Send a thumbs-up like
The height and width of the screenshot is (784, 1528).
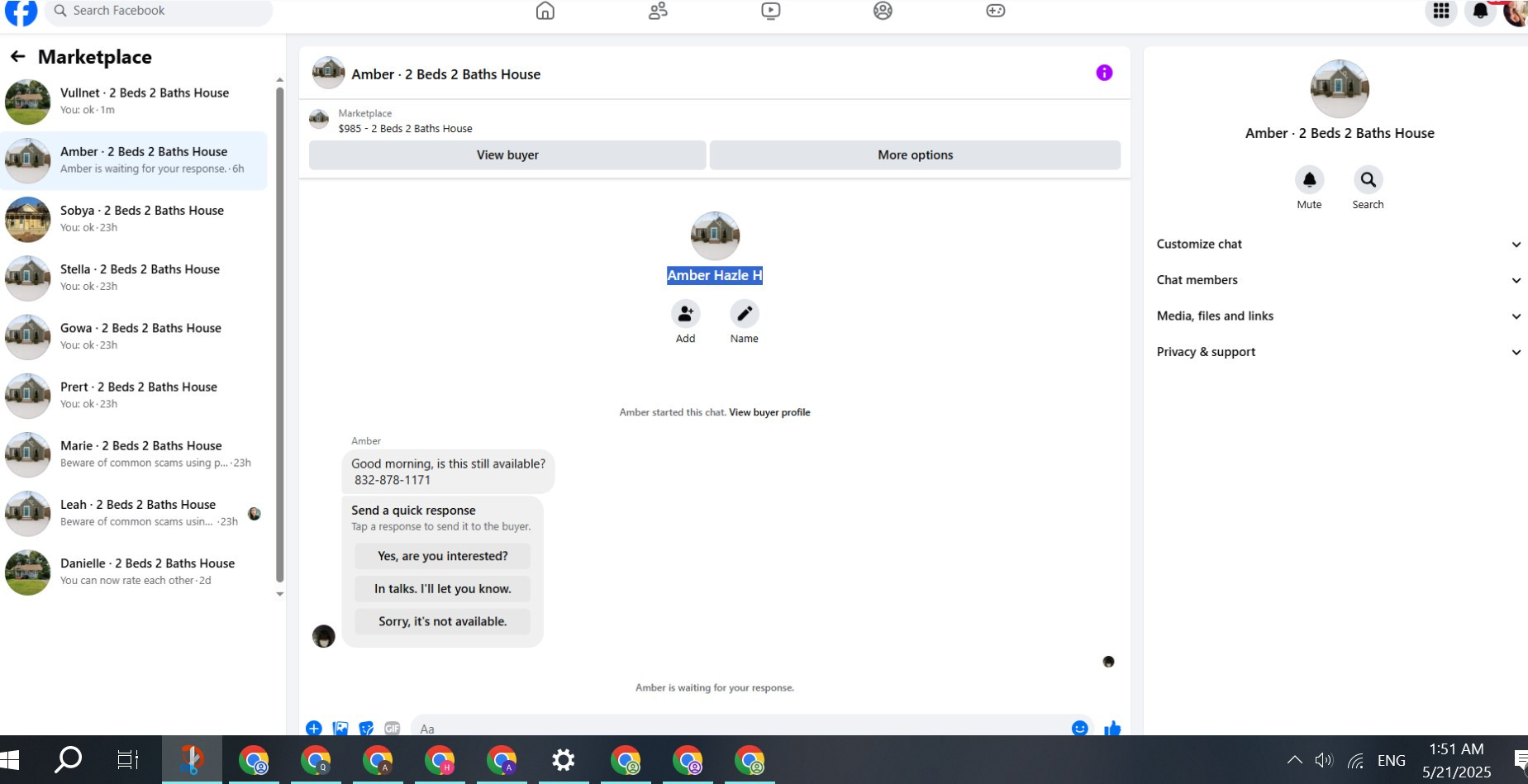click(x=1112, y=728)
